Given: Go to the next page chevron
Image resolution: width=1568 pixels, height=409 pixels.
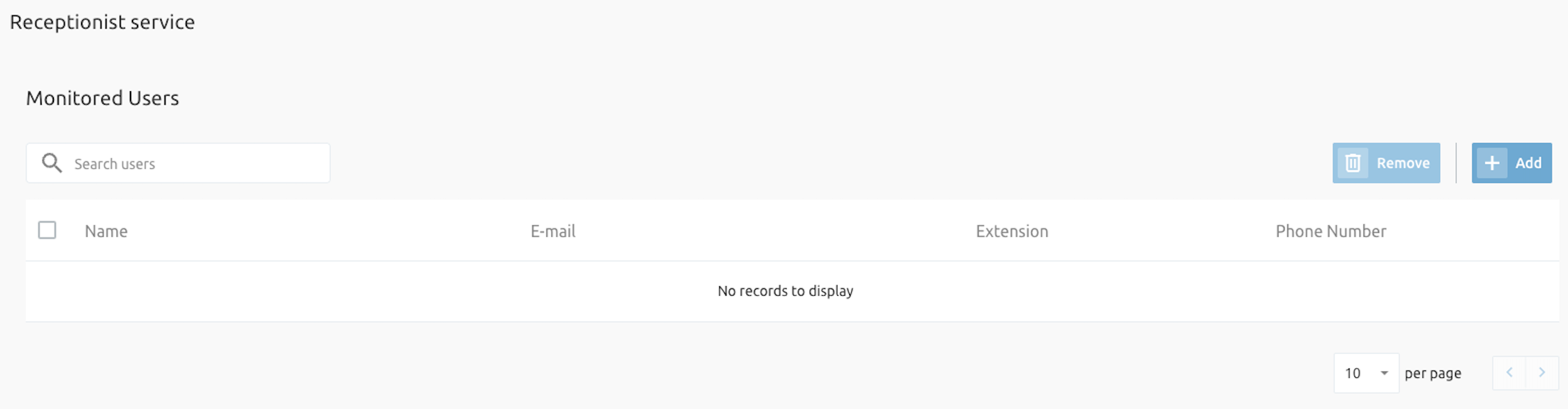Looking at the screenshot, I should tap(1542, 373).
